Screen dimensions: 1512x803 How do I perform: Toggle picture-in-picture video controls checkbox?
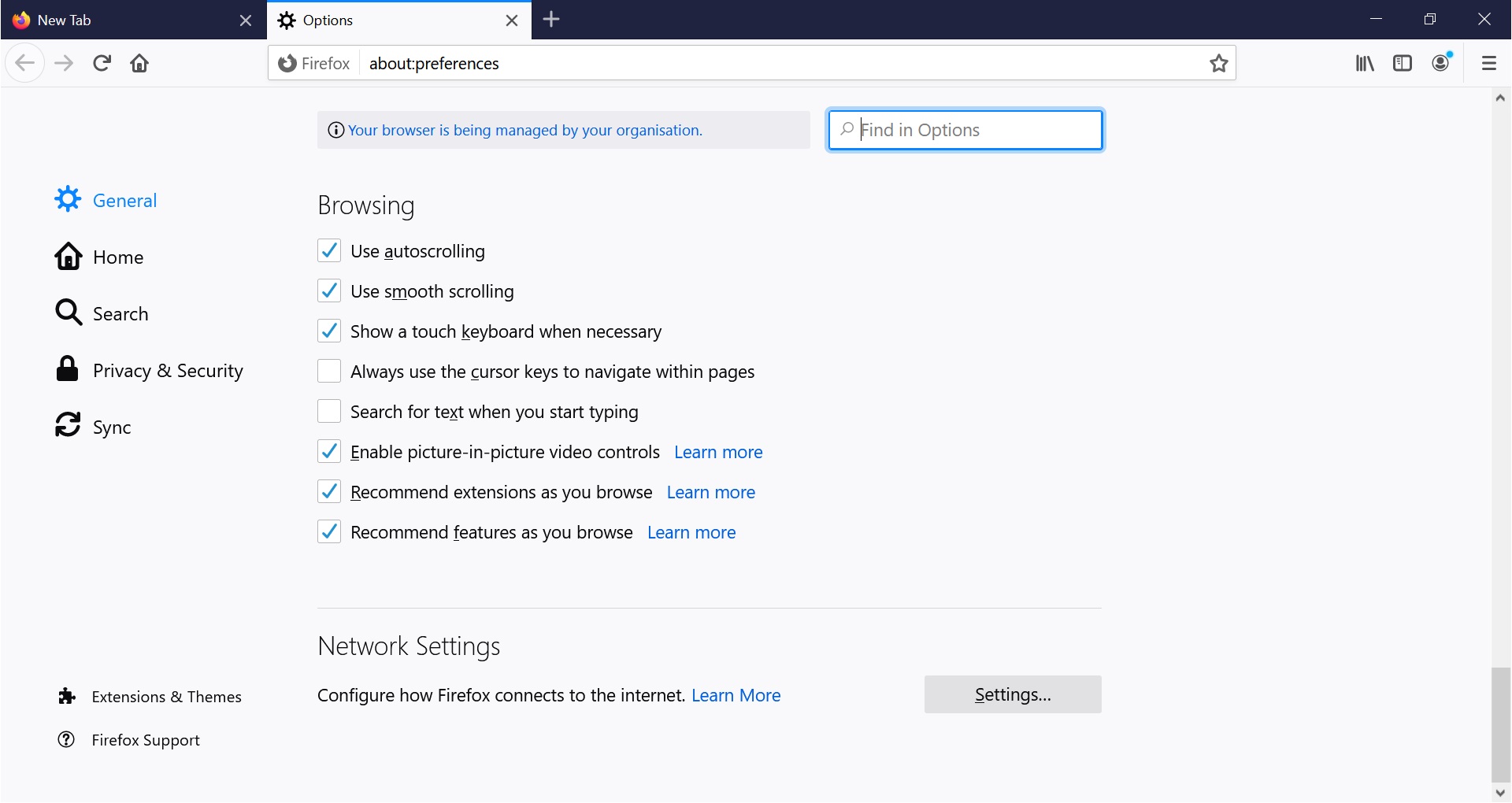(x=329, y=451)
